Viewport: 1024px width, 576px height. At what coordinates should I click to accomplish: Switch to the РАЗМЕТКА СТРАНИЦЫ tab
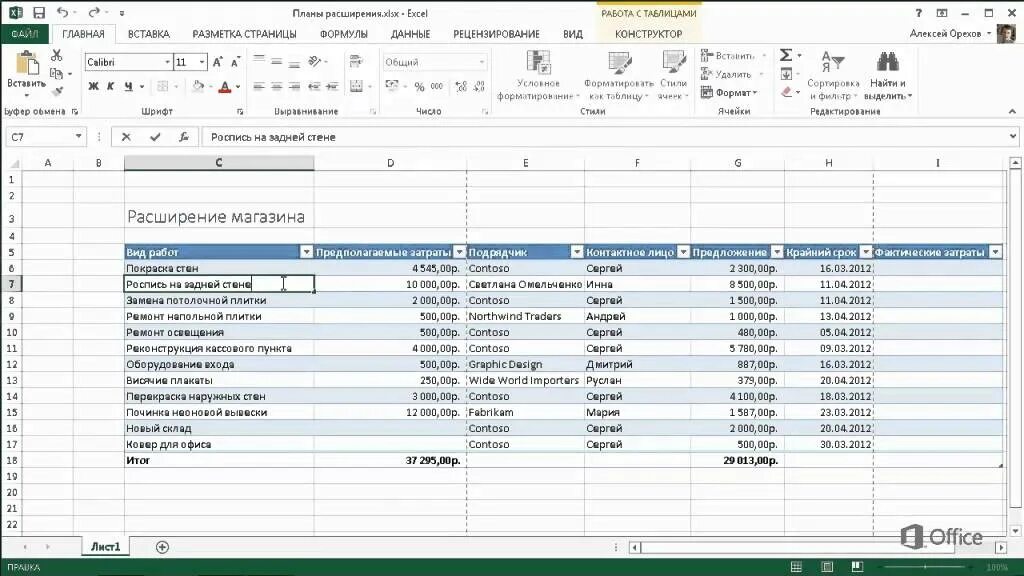(244, 34)
